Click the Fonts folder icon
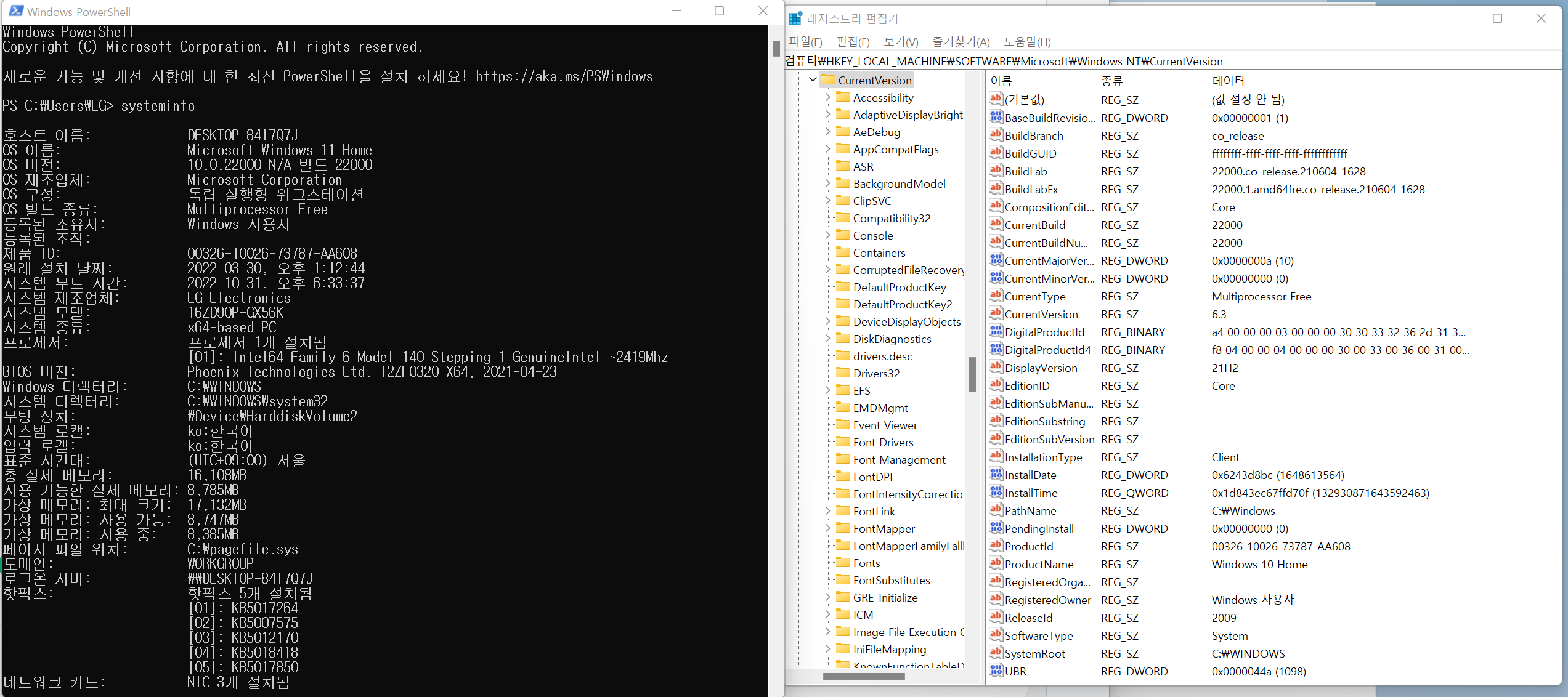The image size is (1568, 697). coord(843,563)
